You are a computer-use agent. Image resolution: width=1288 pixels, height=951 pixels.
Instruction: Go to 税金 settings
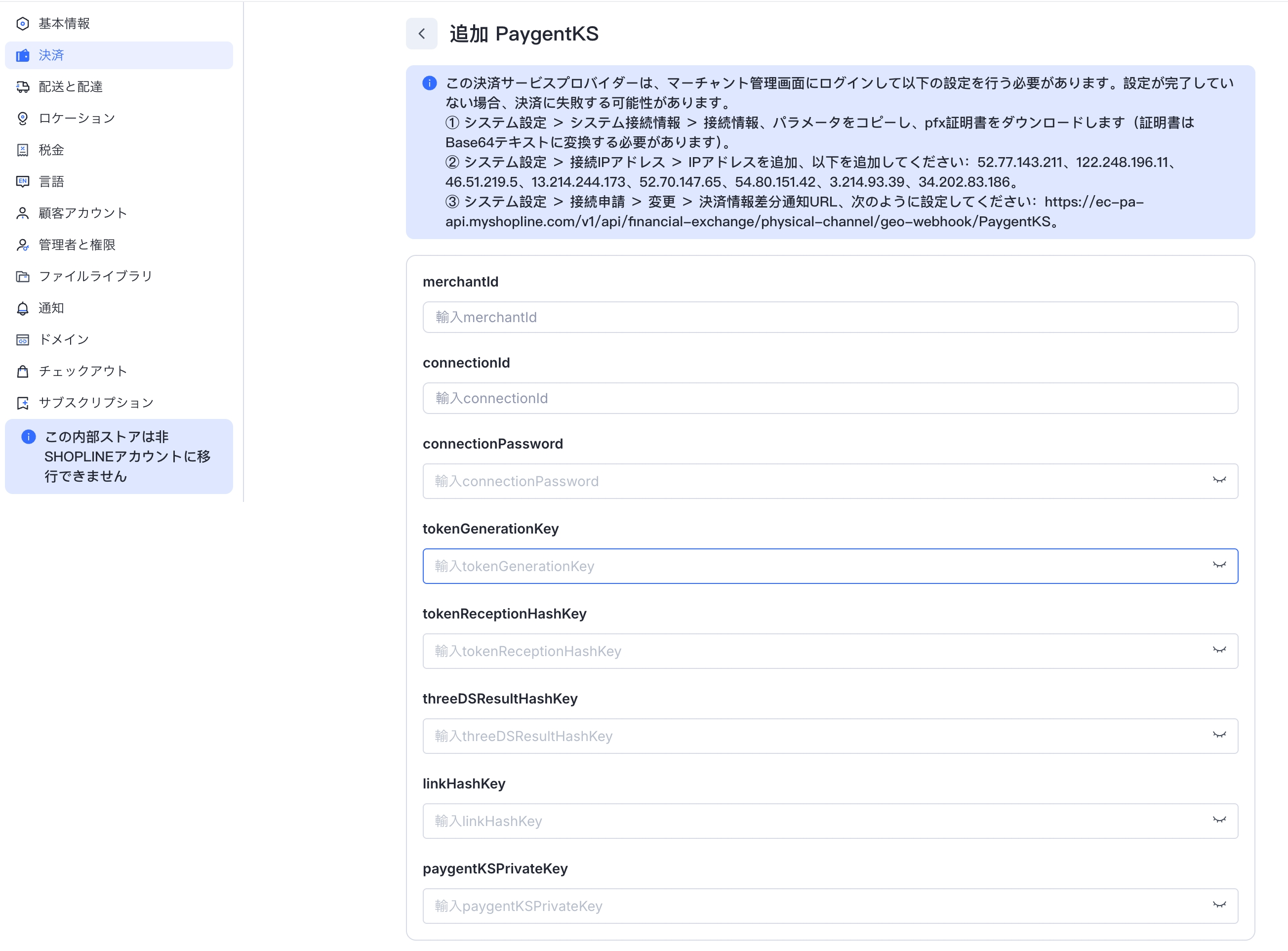click(x=119, y=150)
